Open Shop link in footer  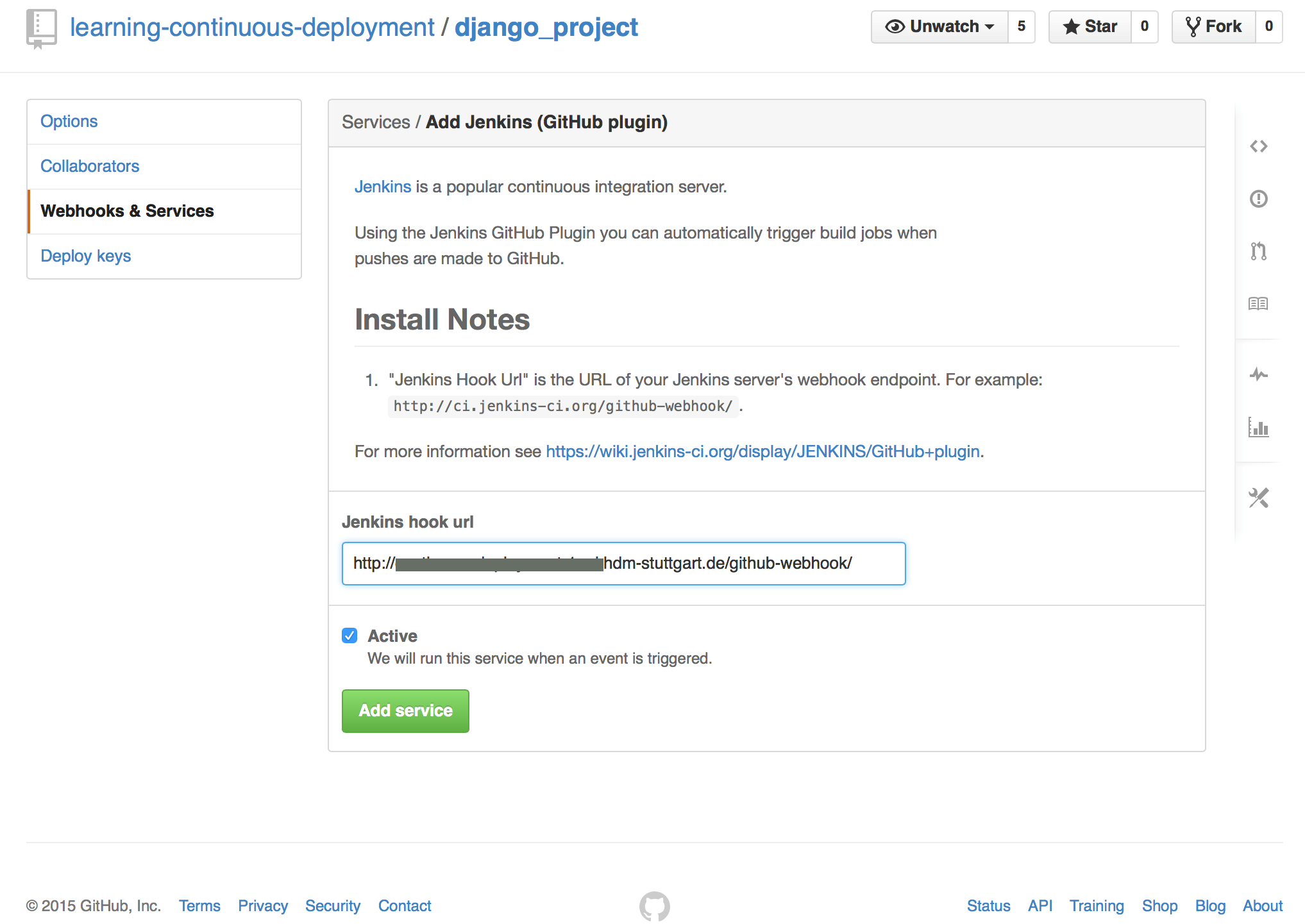point(1159,906)
